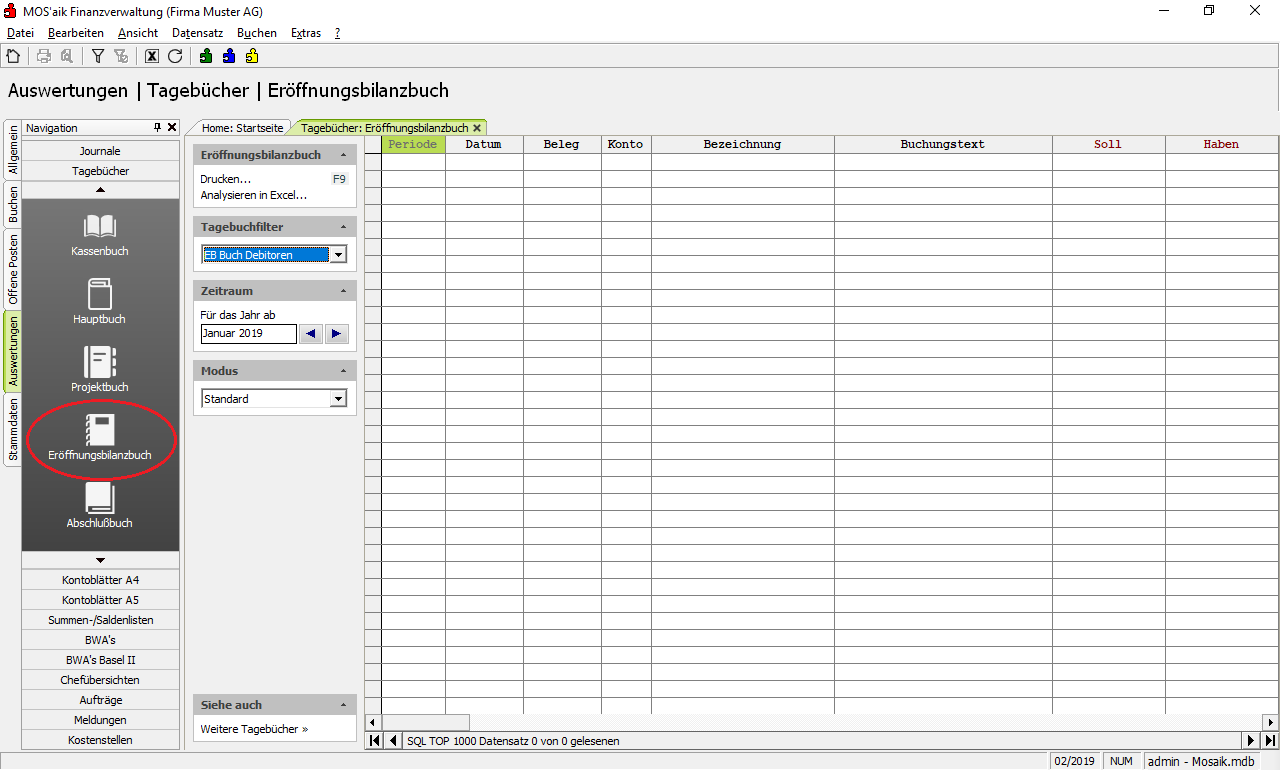Click the filter funnel toolbar icon
Viewport: 1280px width, 770px height.
coord(98,56)
